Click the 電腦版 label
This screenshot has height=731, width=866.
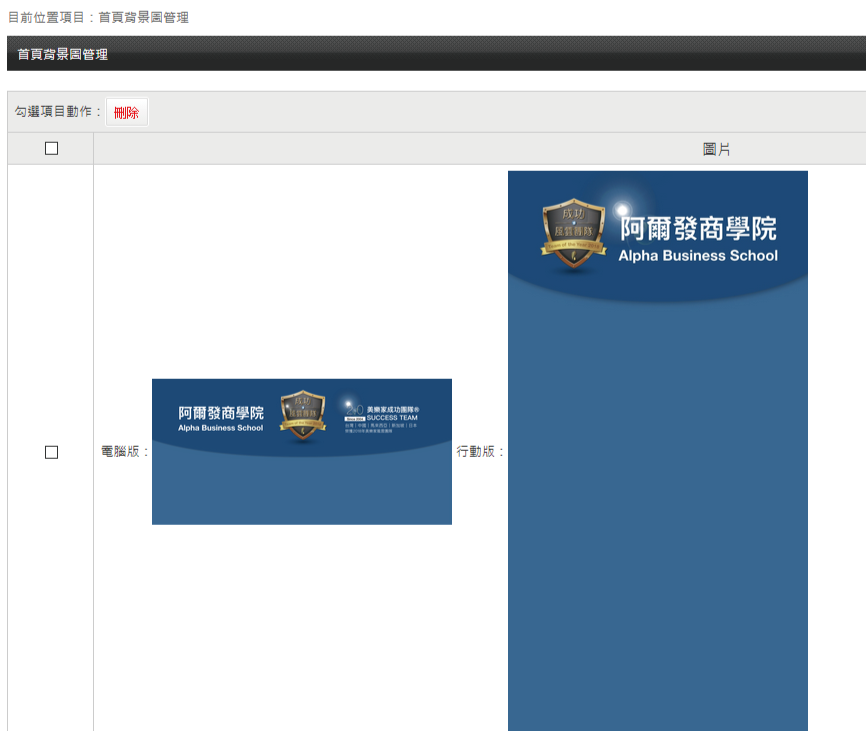coord(125,452)
